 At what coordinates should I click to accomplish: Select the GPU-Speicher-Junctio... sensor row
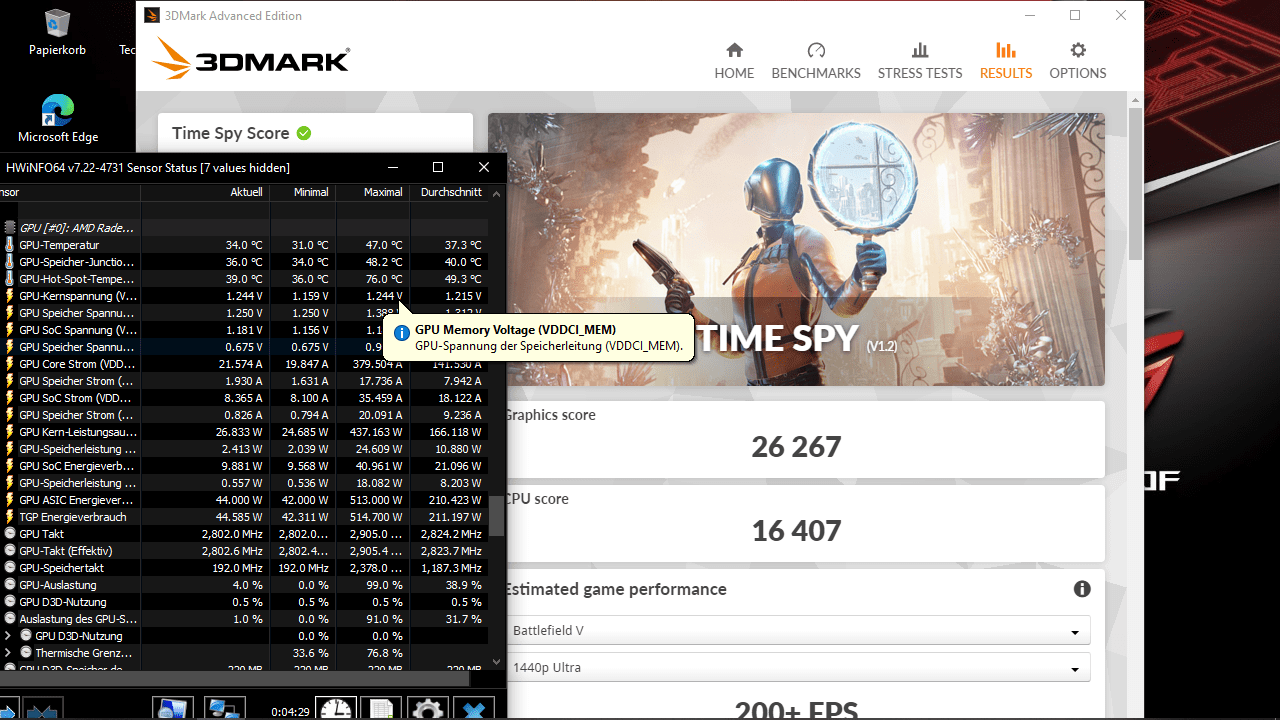coord(244,262)
